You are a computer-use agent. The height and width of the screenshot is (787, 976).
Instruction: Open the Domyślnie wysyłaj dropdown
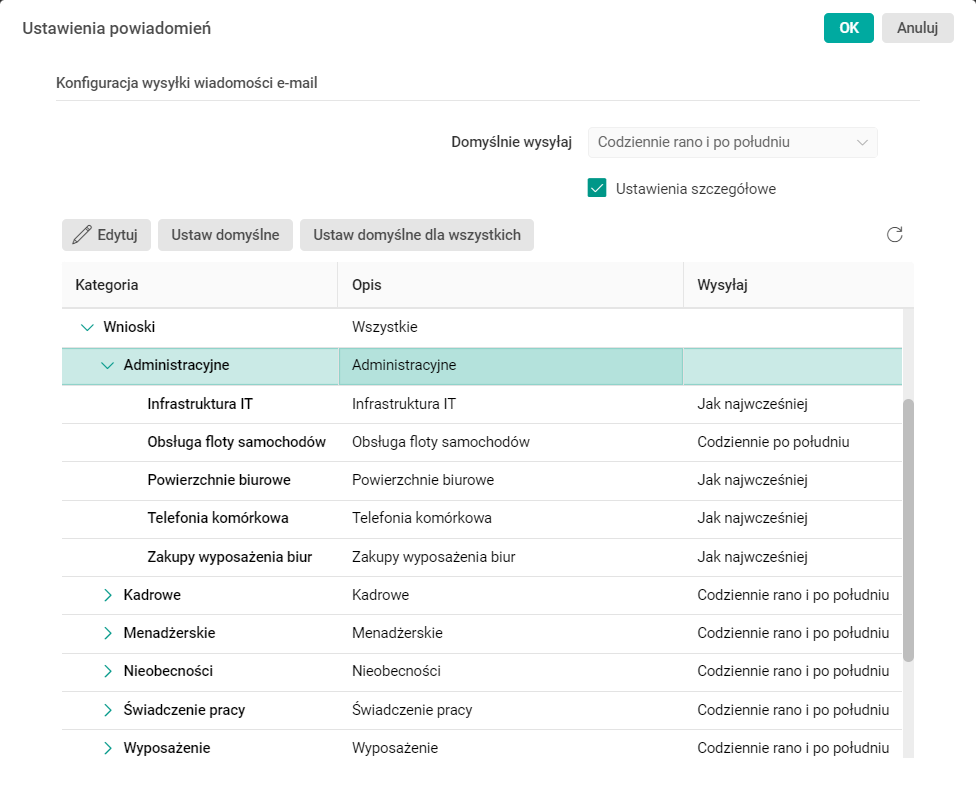(x=732, y=142)
